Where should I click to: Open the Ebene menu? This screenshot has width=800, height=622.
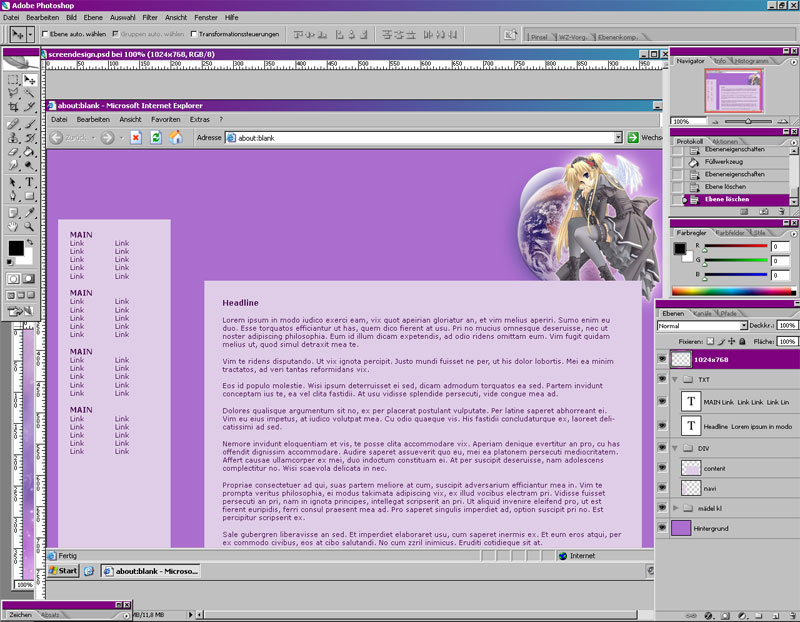(x=93, y=17)
